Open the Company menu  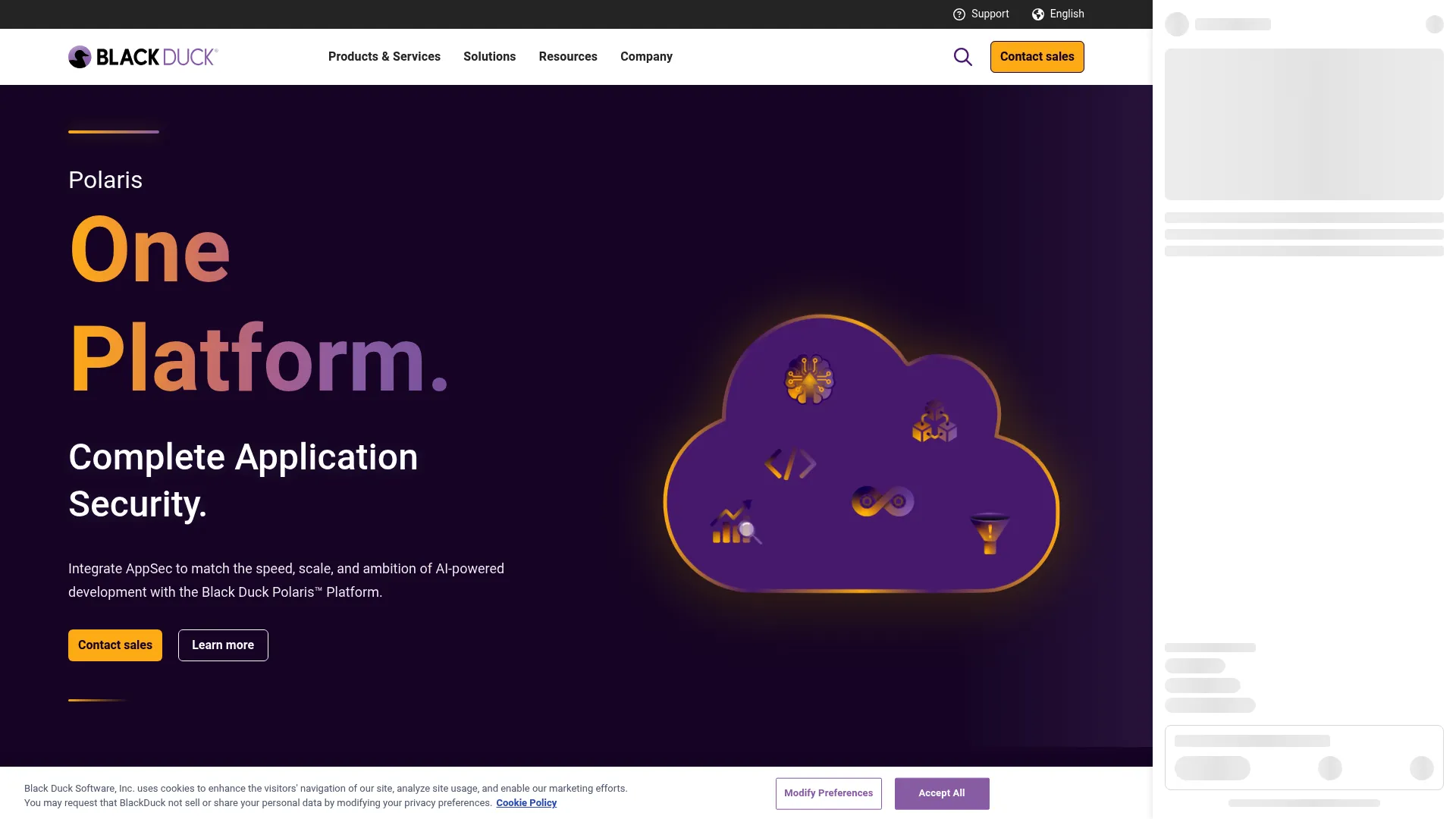coord(646,57)
